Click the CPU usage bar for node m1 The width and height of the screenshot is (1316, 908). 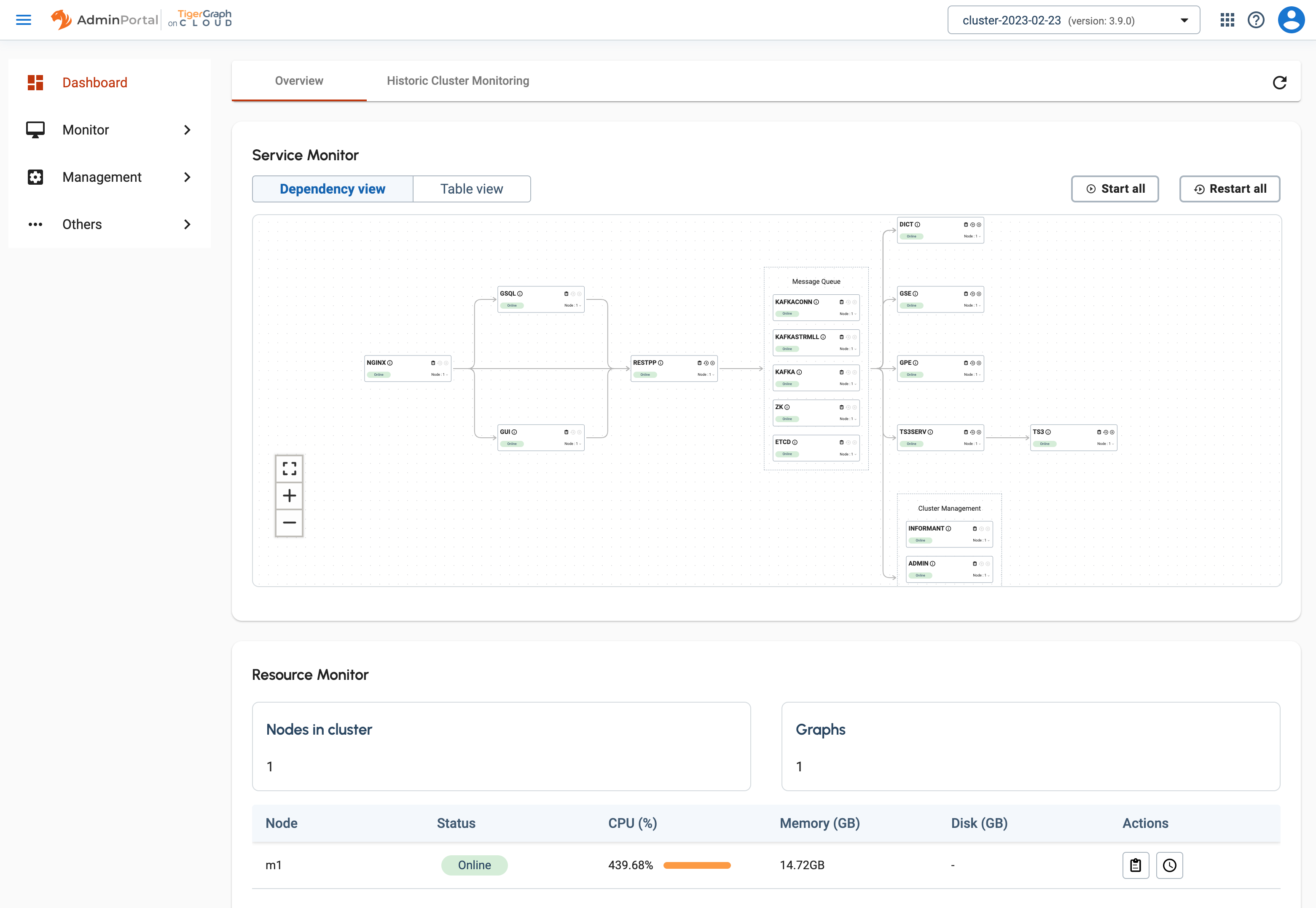tap(698, 865)
